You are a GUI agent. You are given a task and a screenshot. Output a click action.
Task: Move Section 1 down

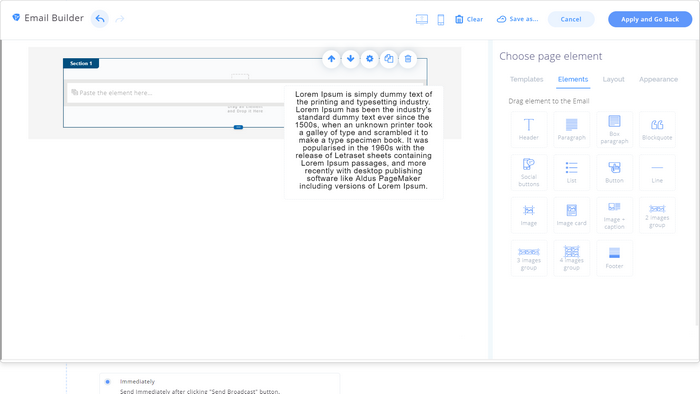tap(350, 58)
